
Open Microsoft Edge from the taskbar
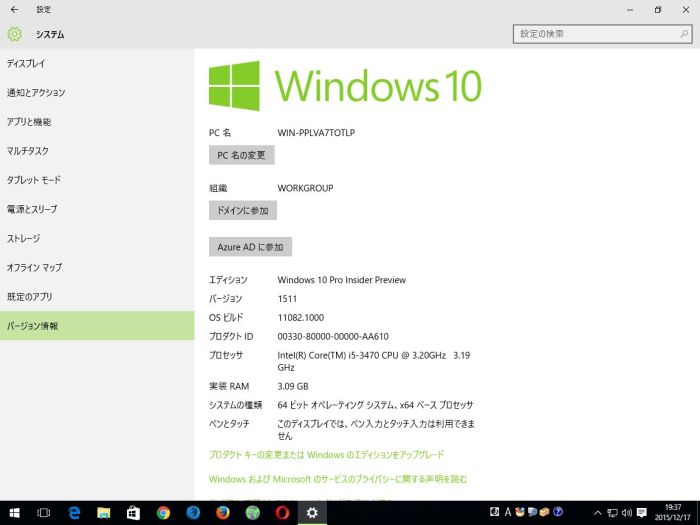point(74,512)
